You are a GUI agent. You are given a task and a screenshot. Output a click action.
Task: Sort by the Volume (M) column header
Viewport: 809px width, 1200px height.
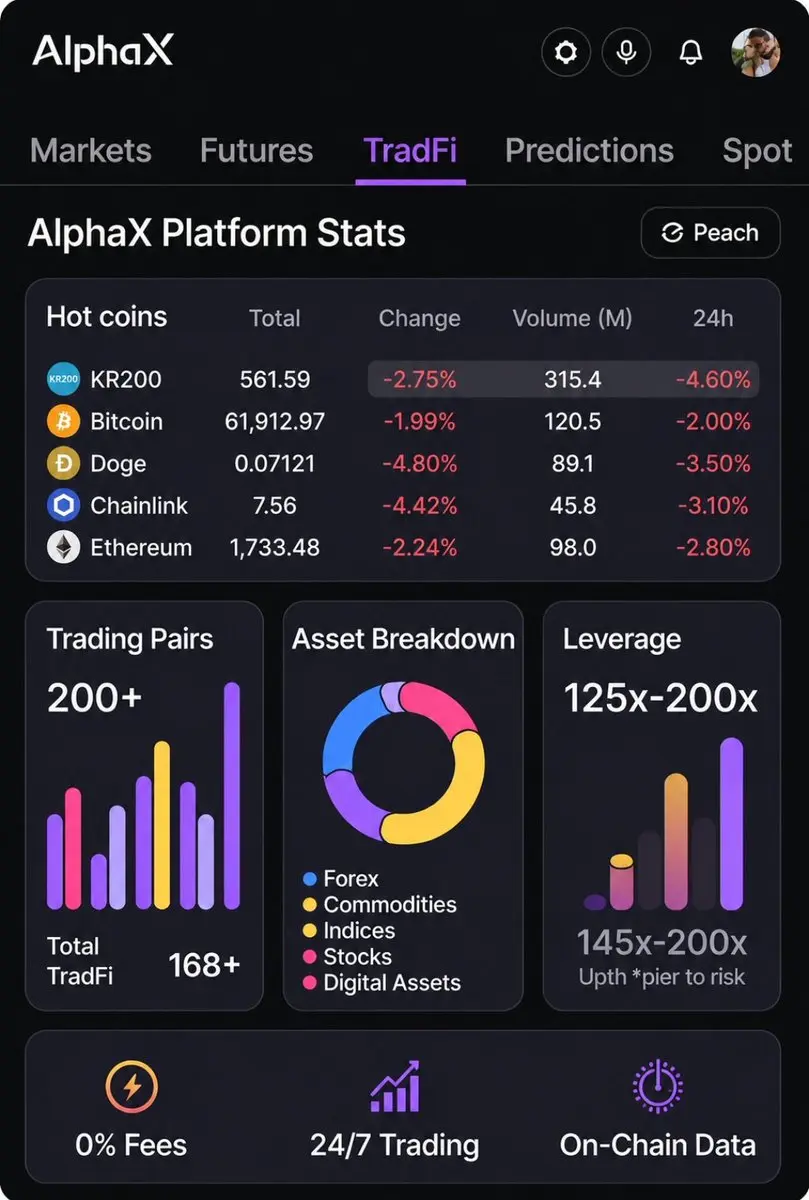pos(572,318)
